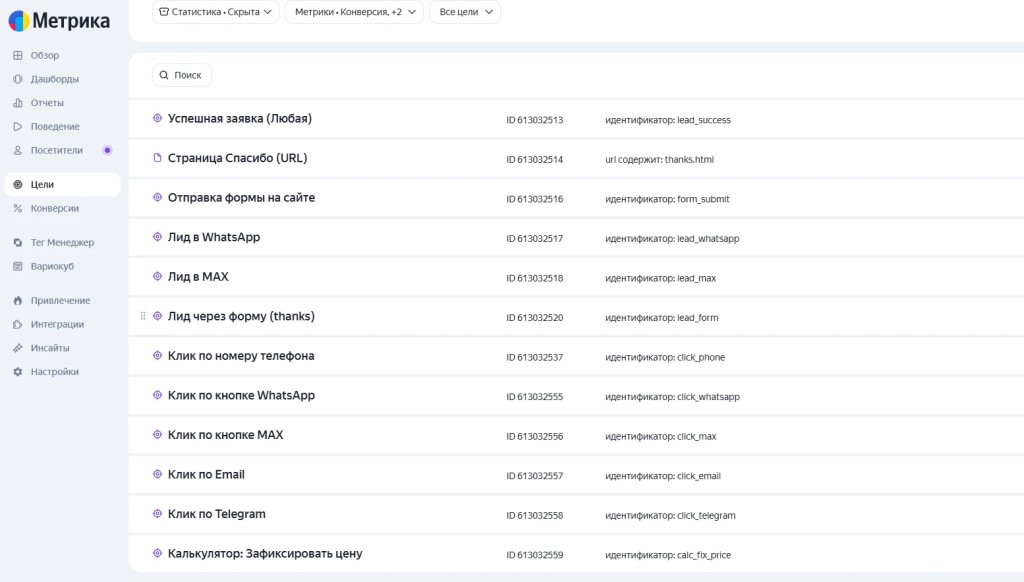Click the Метрика logo icon
Image resolution: width=1024 pixels, height=582 pixels.
point(18,21)
